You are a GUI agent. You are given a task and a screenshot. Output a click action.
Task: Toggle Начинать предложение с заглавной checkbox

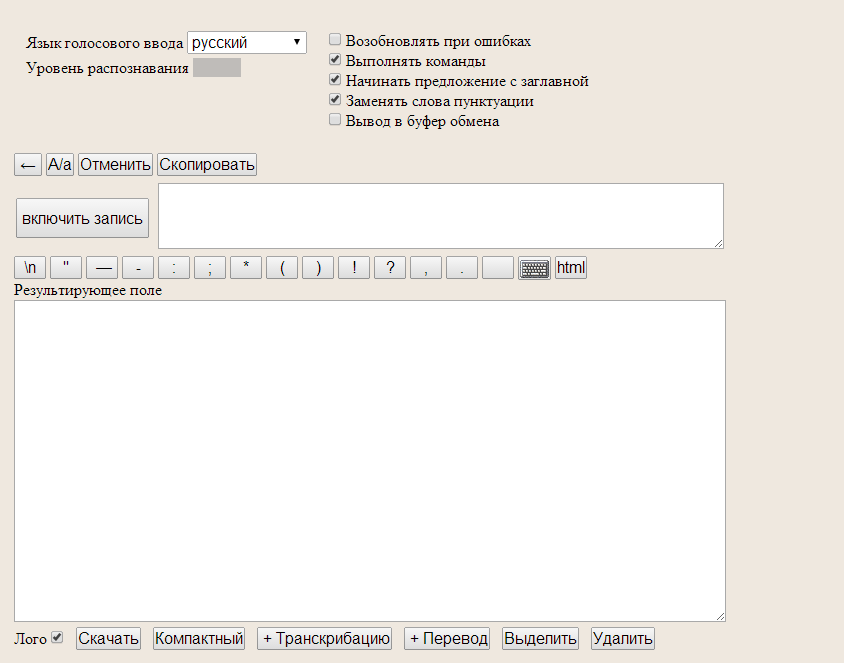335,80
